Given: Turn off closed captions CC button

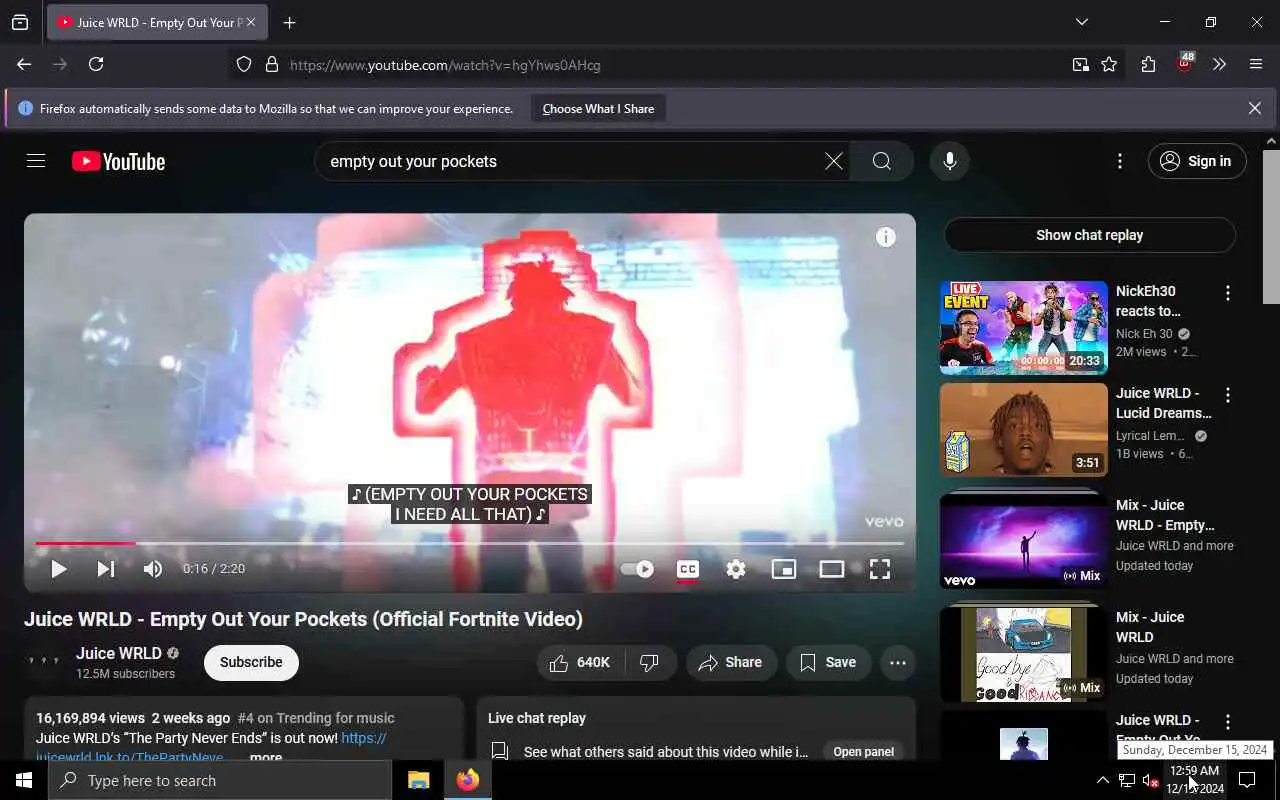Looking at the screenshot, I should coord(688,569).
